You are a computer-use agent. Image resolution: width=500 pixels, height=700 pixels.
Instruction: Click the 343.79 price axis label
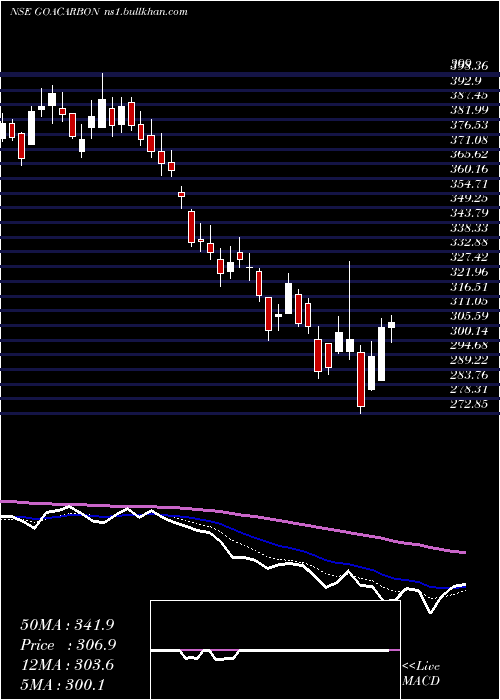[x=468, y=213]
